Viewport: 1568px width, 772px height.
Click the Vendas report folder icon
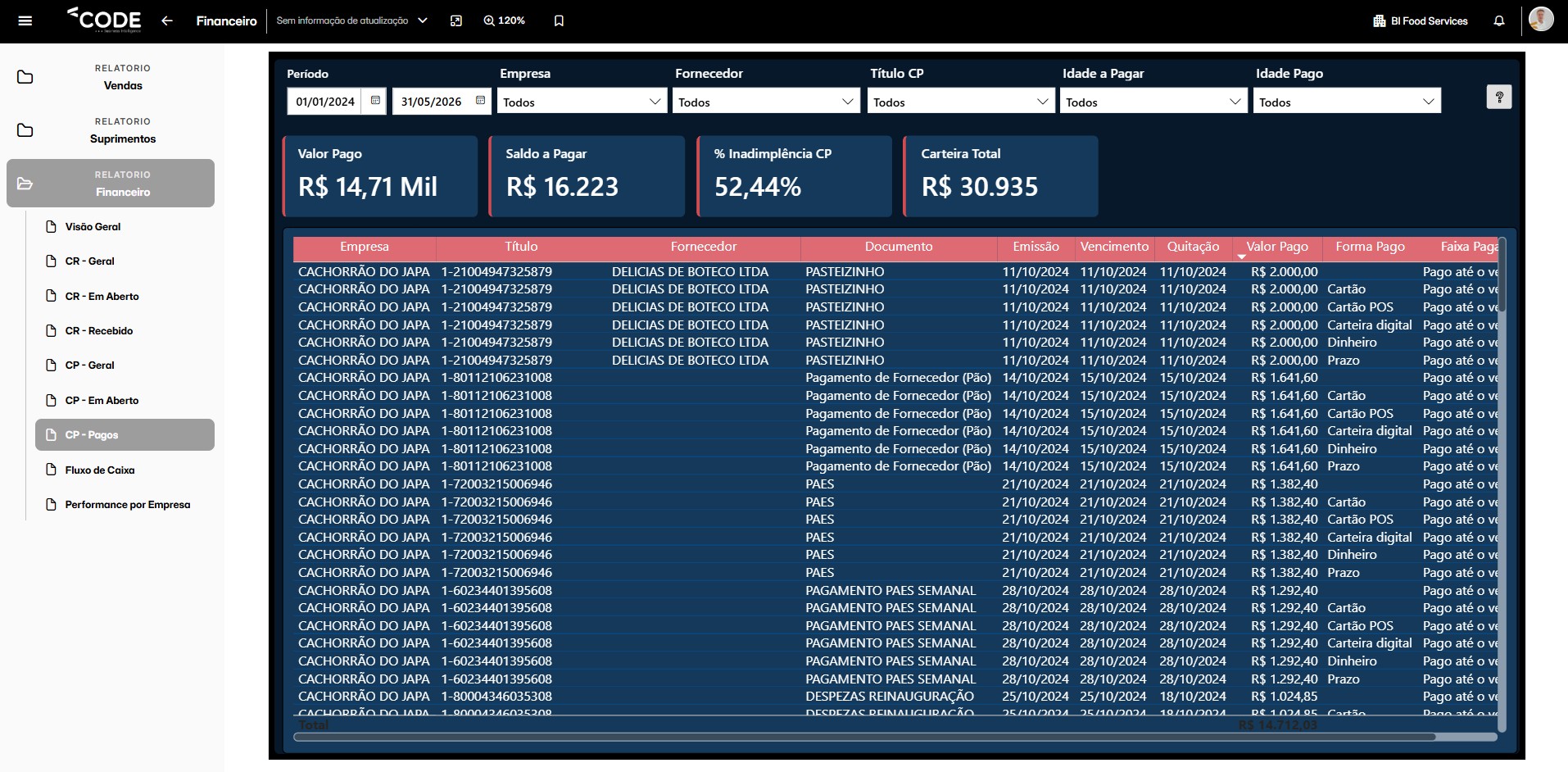coord(25,77)
